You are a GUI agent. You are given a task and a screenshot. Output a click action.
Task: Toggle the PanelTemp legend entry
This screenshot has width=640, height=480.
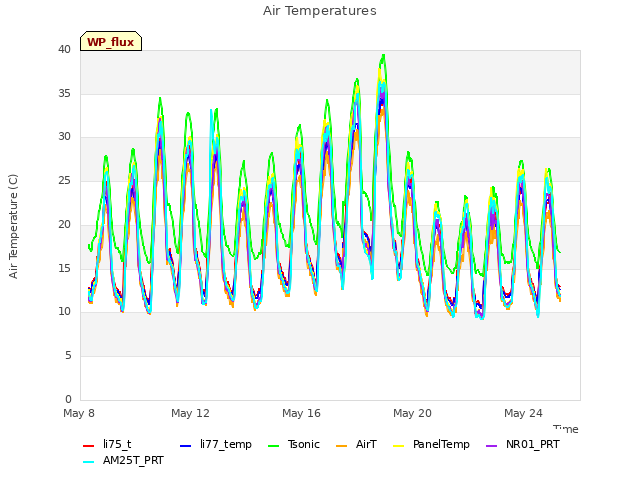tap(431, 444)
